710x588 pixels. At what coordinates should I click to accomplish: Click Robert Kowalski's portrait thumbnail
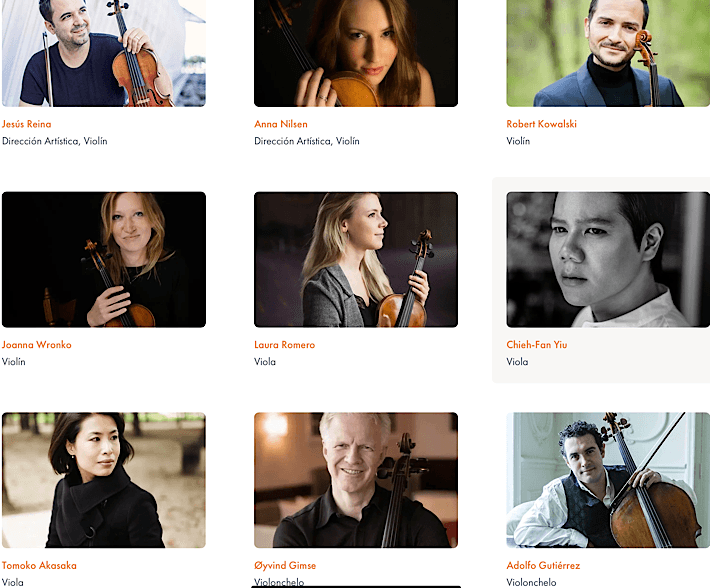(608, 53)
